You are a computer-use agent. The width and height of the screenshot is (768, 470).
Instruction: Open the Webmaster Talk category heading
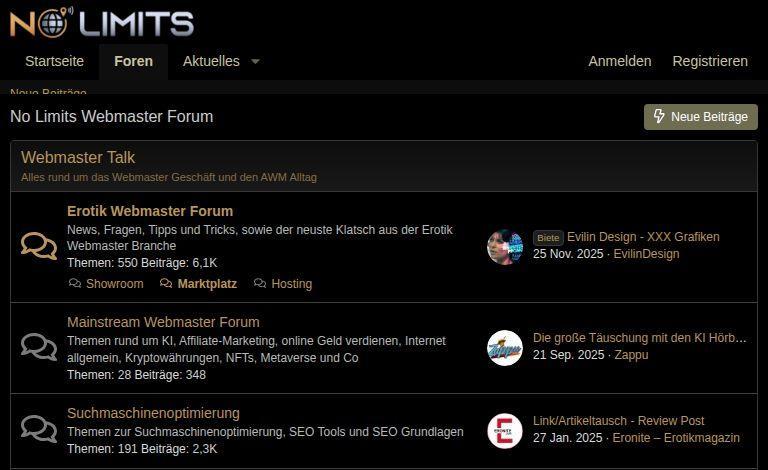coord(78,158)
